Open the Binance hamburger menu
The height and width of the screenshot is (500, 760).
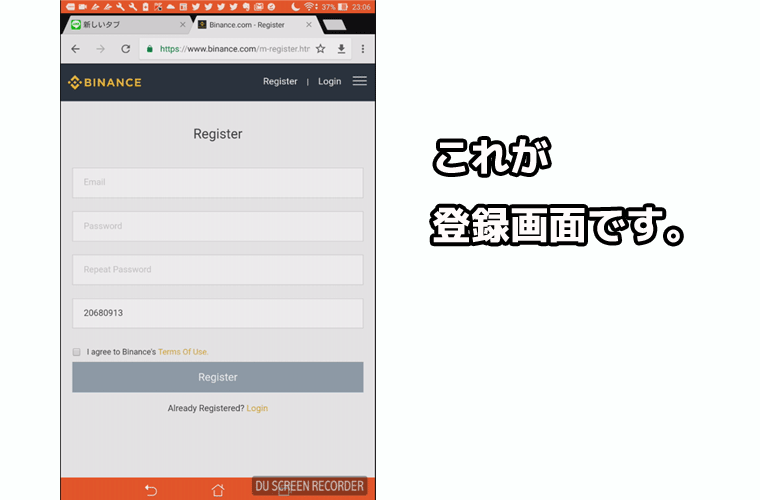point(360,81)
